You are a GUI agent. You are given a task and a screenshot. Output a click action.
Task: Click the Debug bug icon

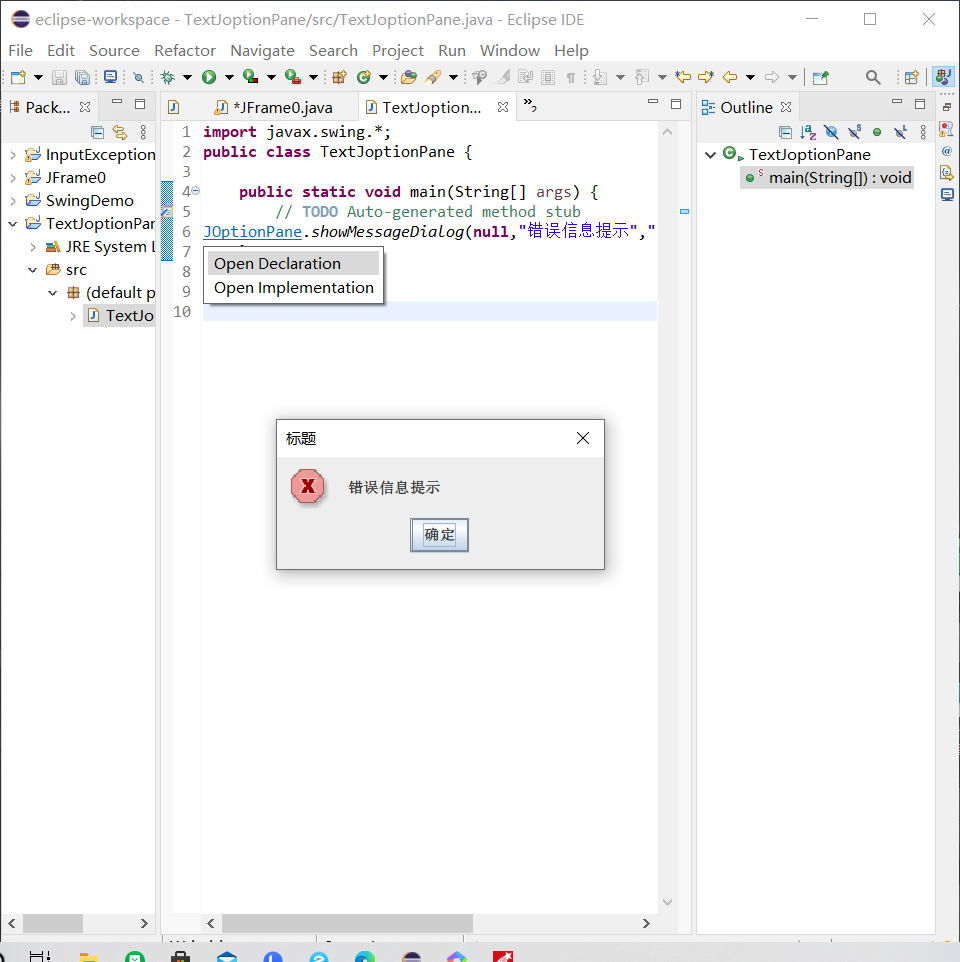[x=167, y=77]
